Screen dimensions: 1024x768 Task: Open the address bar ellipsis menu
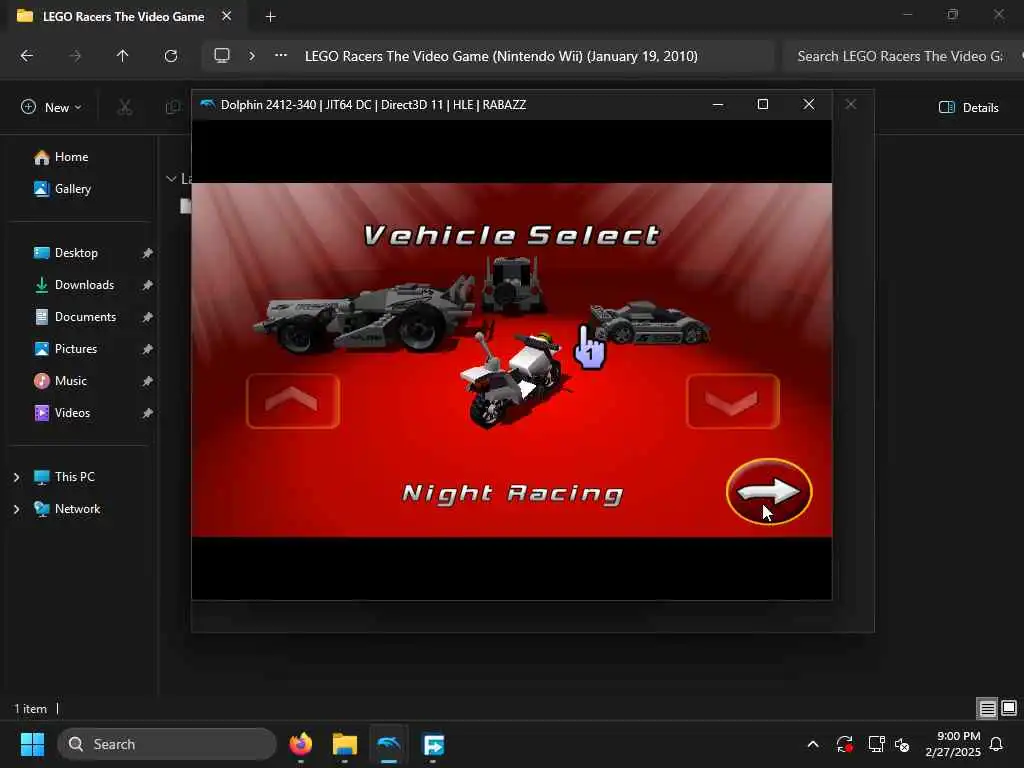(281, 56)
